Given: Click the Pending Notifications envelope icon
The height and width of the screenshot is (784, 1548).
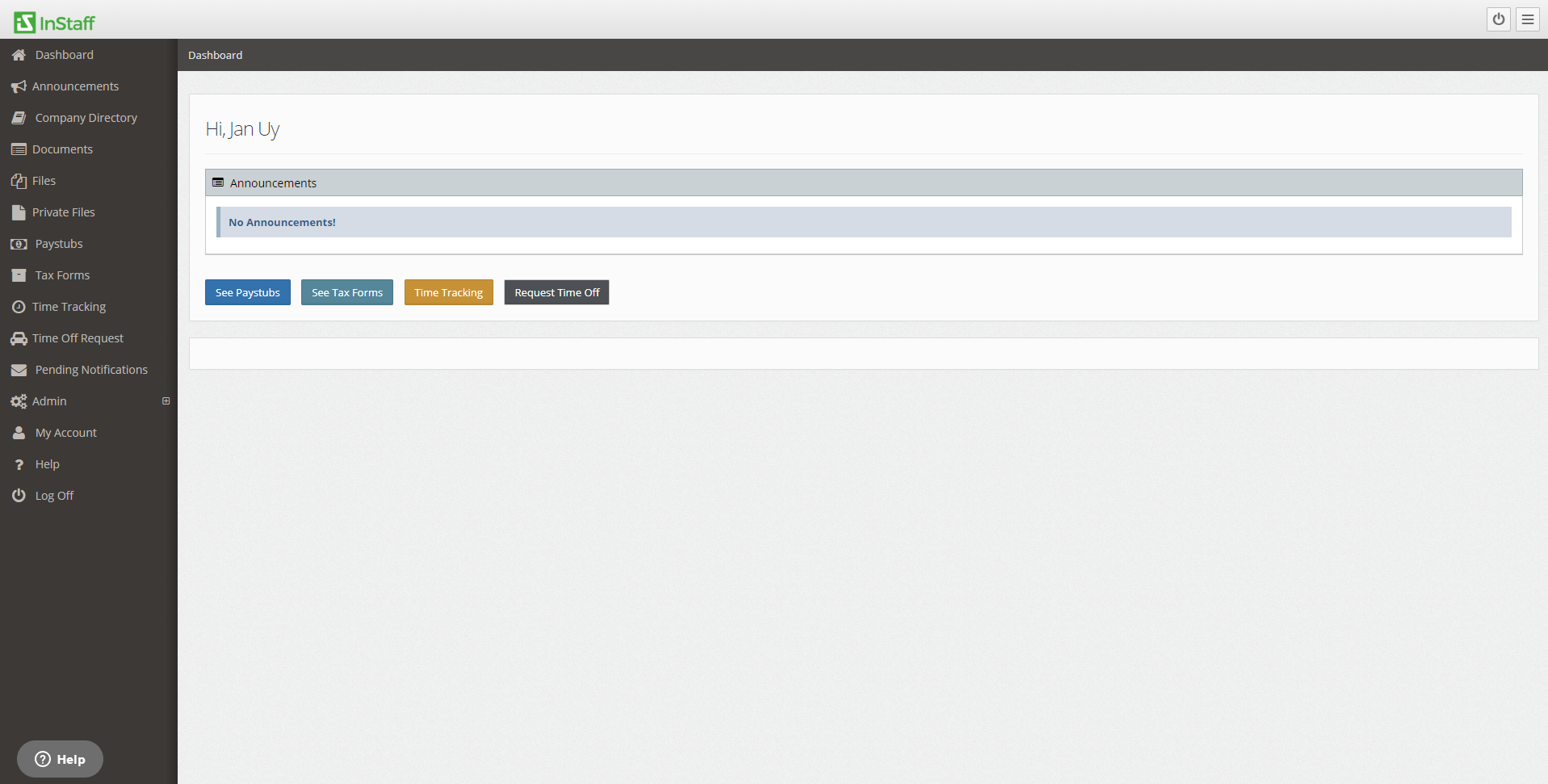Looking at the screenshot, I should [x=18, y=369].
